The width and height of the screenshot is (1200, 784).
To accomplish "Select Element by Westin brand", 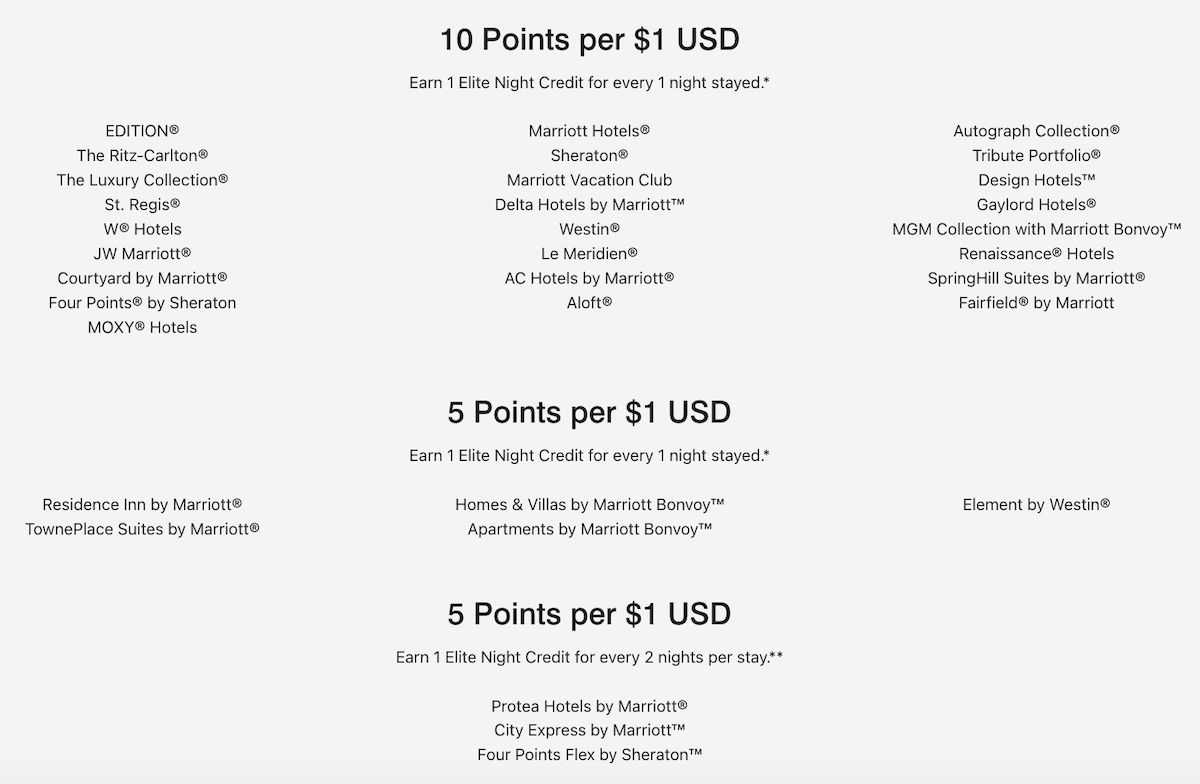I will [1036, 505].
